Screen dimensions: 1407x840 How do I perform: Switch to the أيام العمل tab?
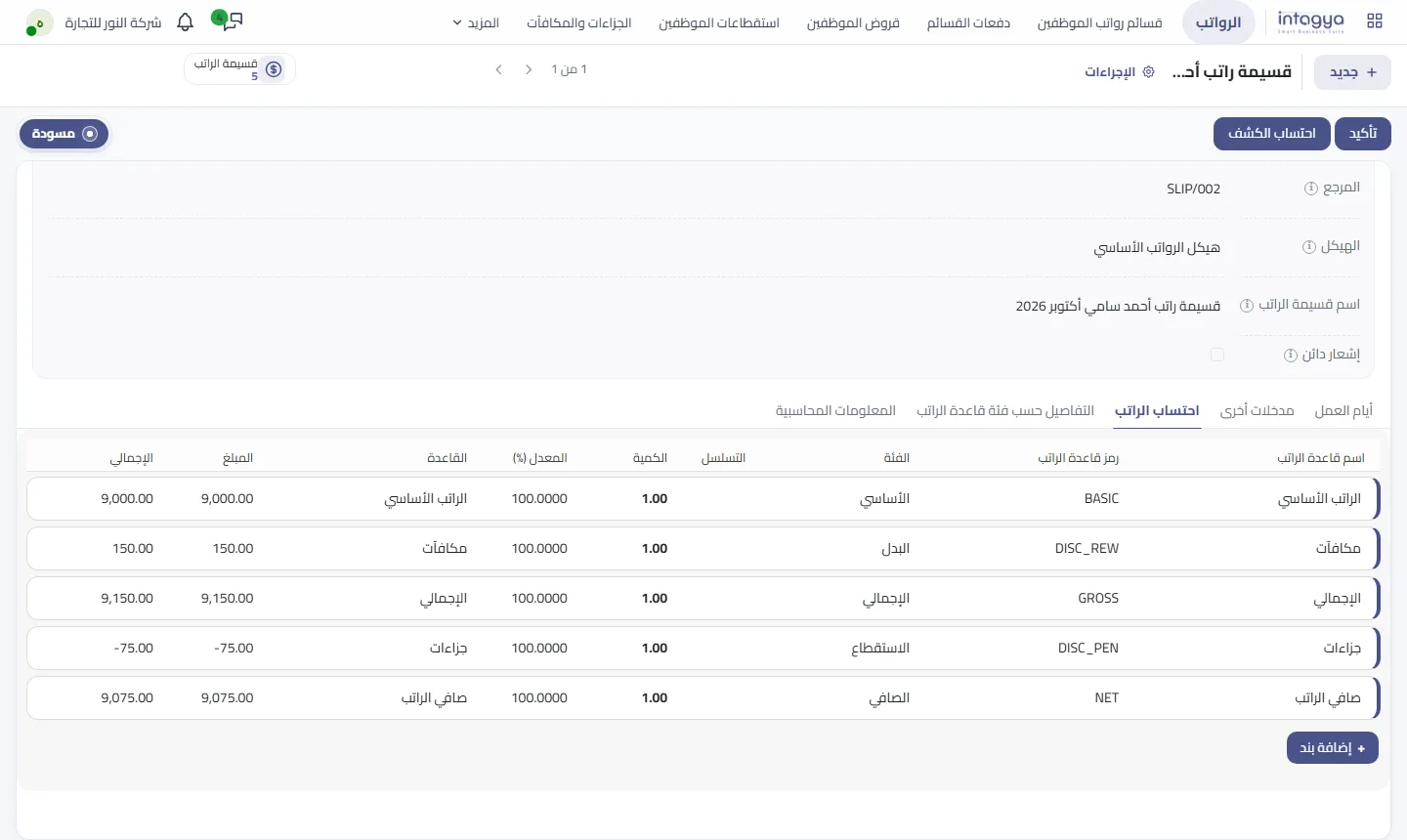tap(1343, 411)
